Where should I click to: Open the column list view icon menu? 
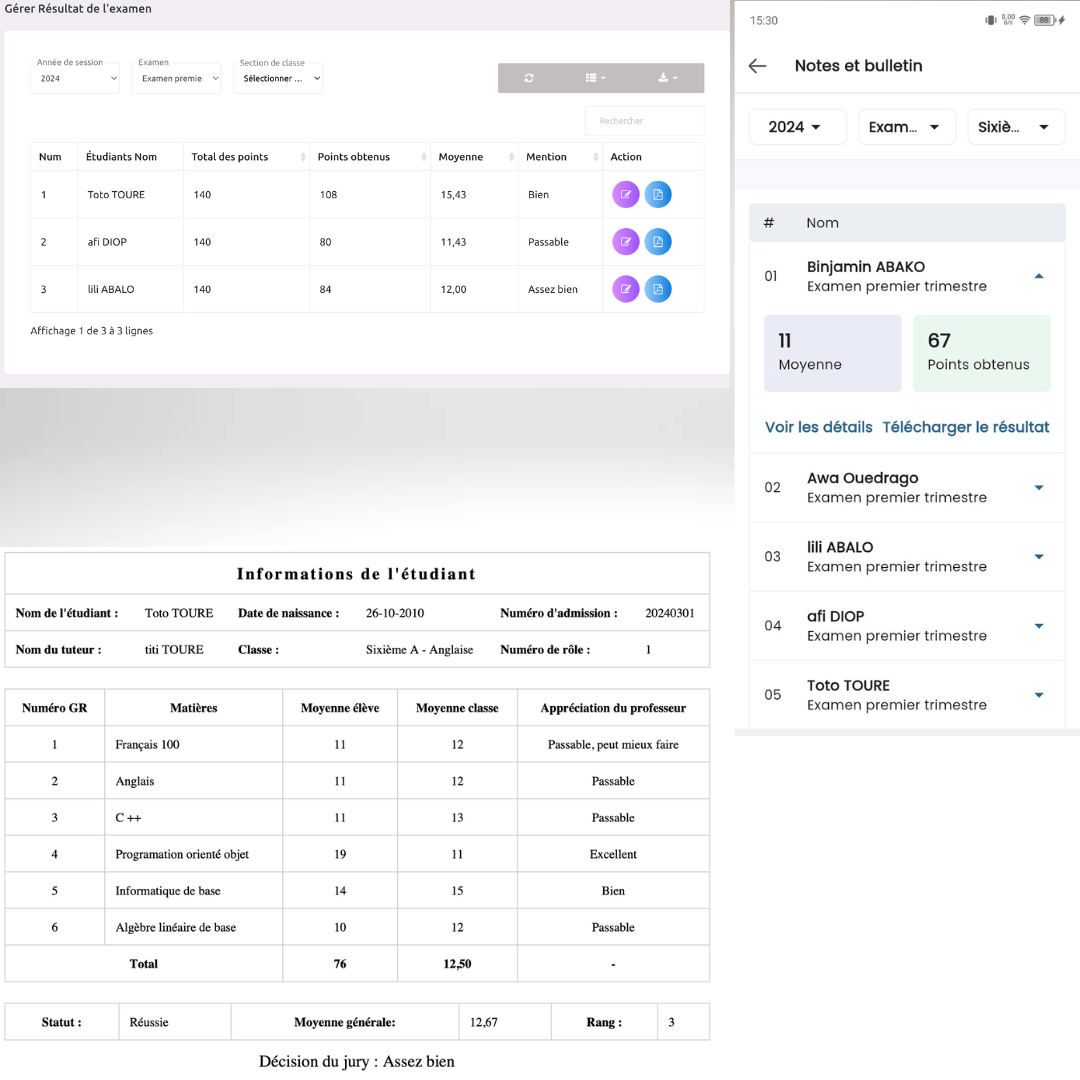596,78
